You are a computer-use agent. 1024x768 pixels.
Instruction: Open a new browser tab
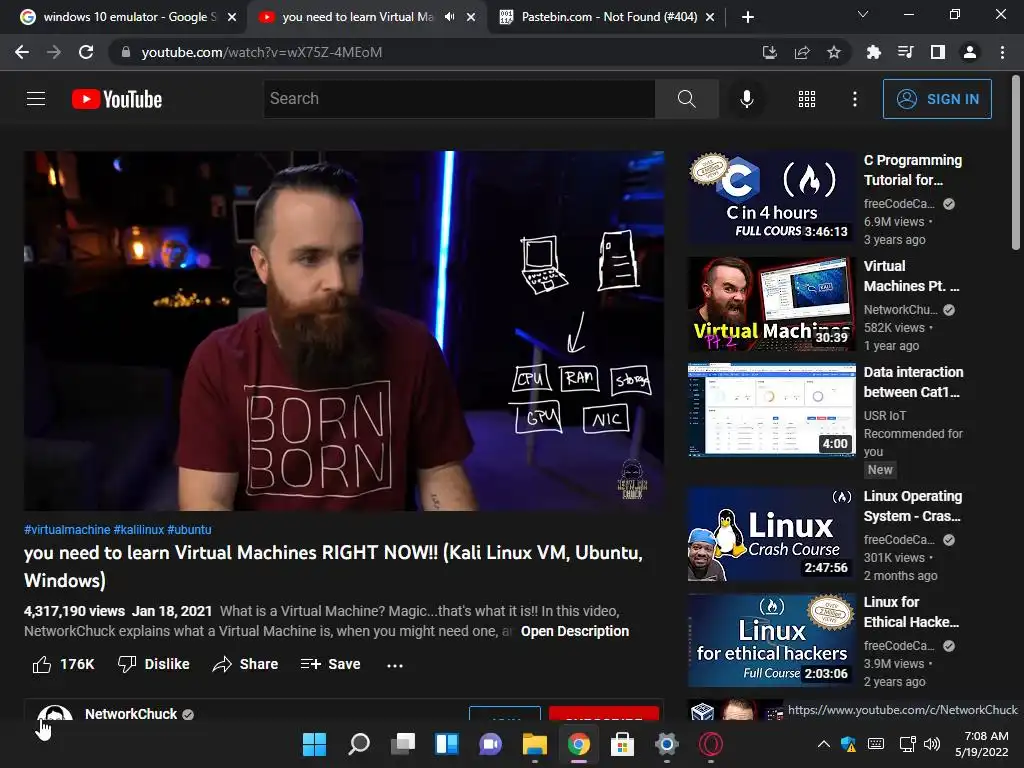coord(748,17)
